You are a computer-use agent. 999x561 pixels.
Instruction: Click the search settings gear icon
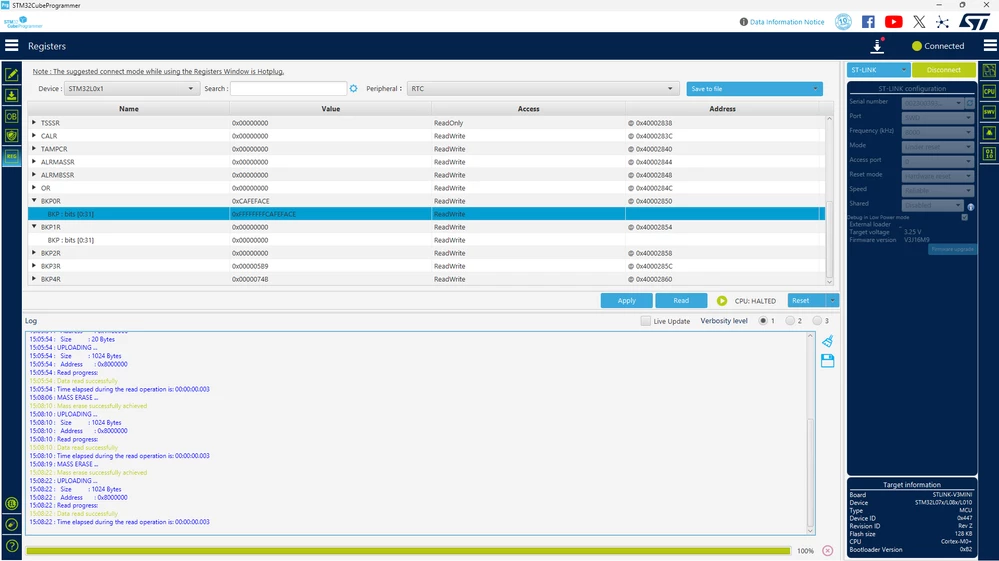[x=354, y=89]
